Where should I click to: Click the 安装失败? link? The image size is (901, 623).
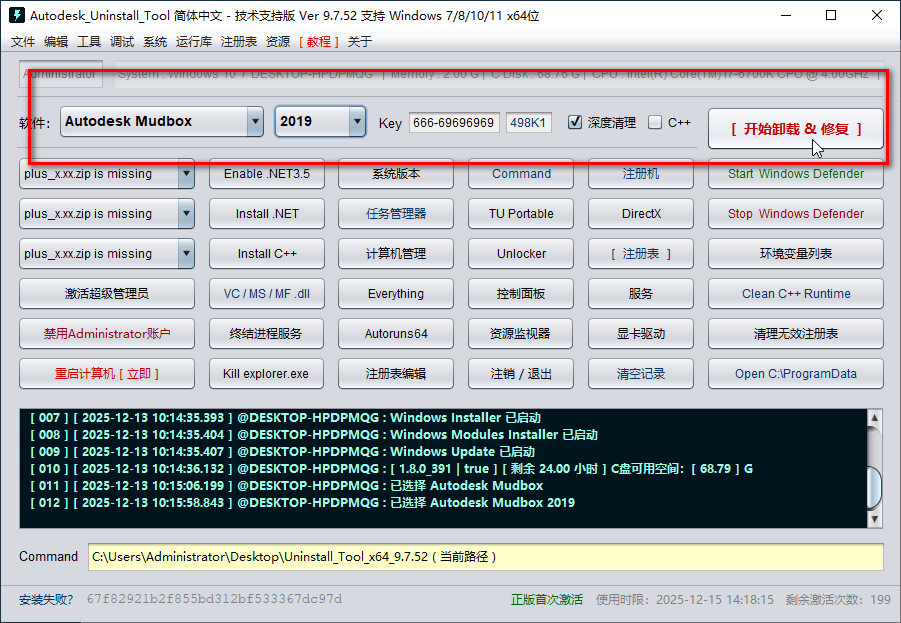pos(46,599)
